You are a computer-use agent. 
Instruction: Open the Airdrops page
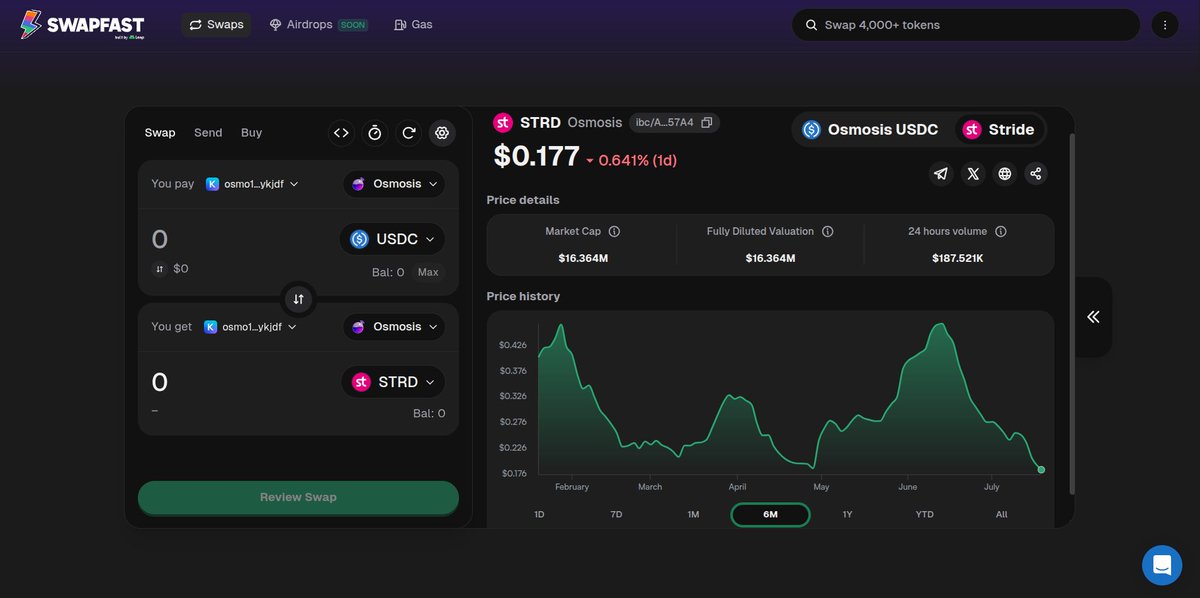tap(319, 24)
